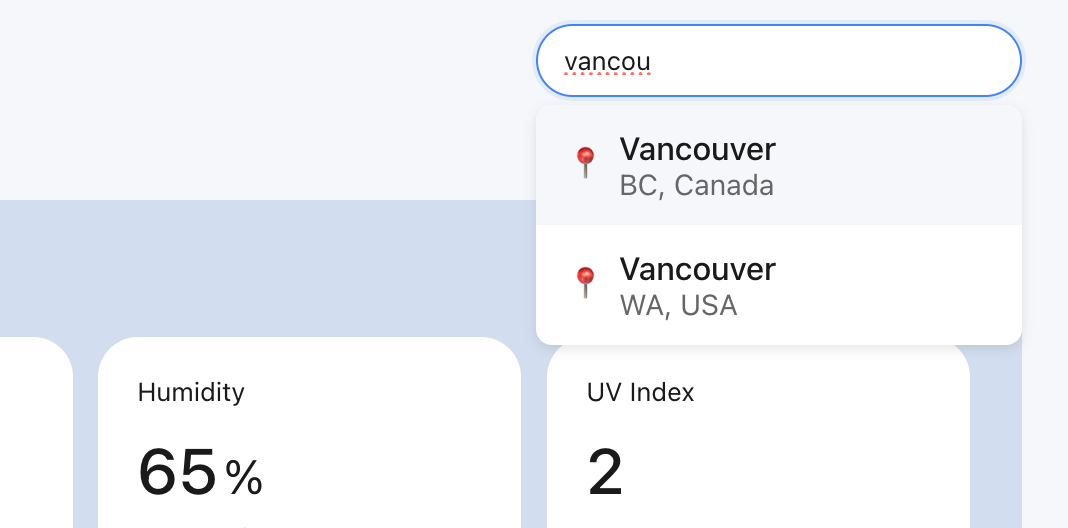The width and height of the screenshot is (1068, 528).
Task: Click the partially visible card left of Humidity
Action: [x=36, y=433]
